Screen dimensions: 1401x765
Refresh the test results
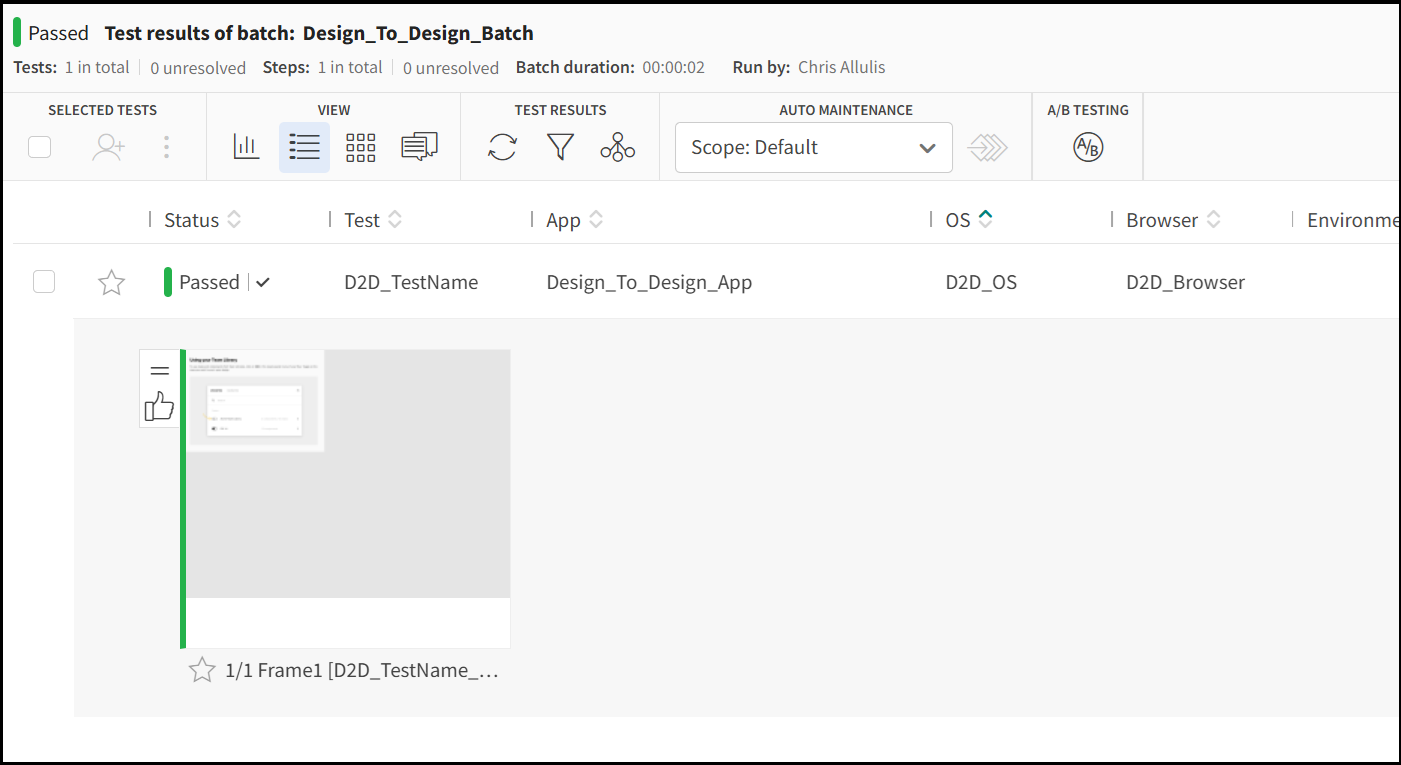[x=501, y=147]
